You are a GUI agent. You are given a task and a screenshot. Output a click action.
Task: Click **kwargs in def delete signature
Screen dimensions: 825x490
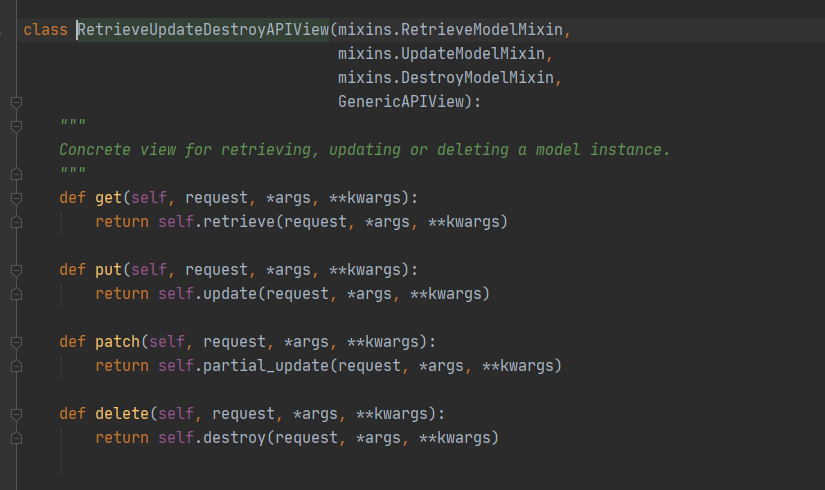coord(392,414)
